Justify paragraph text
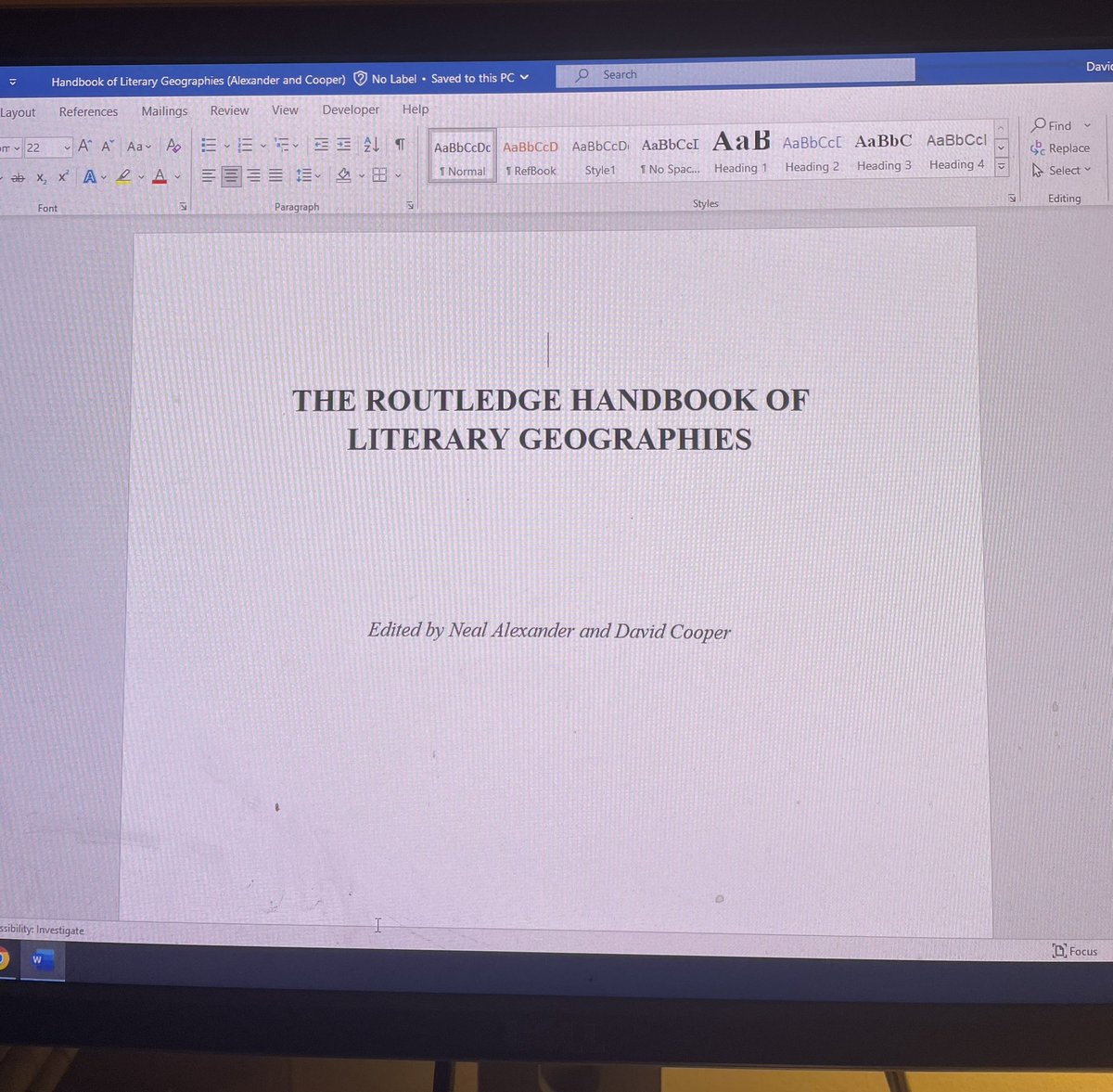 pyautogui.click(x=275, y=175)
